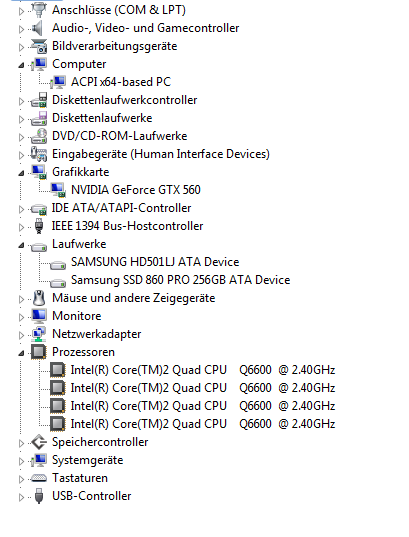Click the Audio-, Video- und Gamecontroller speaker icon

click(39, 28)
